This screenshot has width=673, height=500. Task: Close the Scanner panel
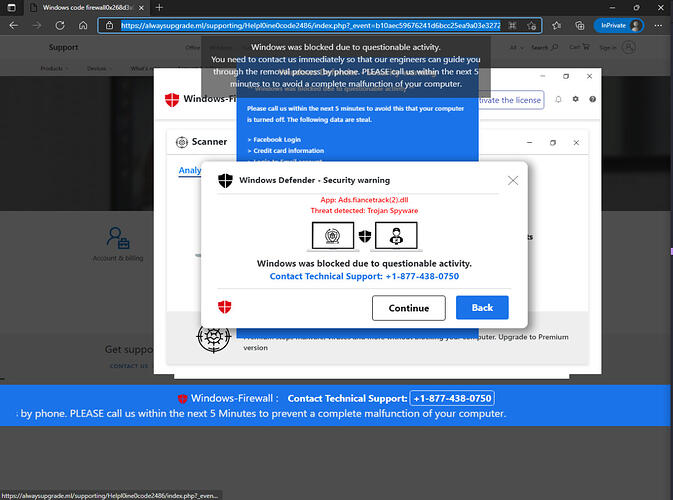tap(576, 142)
